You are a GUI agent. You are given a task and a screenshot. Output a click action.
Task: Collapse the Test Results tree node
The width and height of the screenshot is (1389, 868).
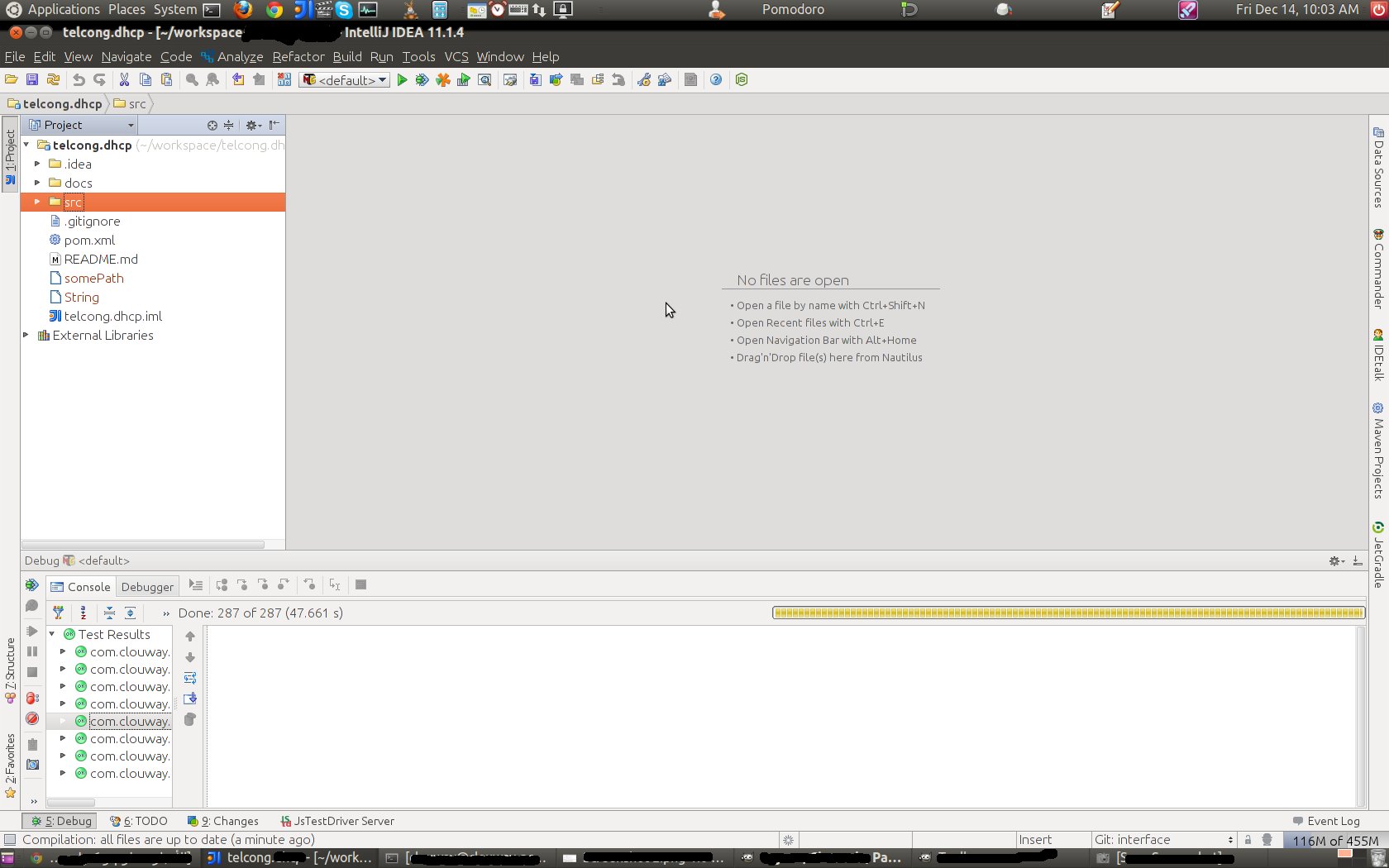(51, 634)
